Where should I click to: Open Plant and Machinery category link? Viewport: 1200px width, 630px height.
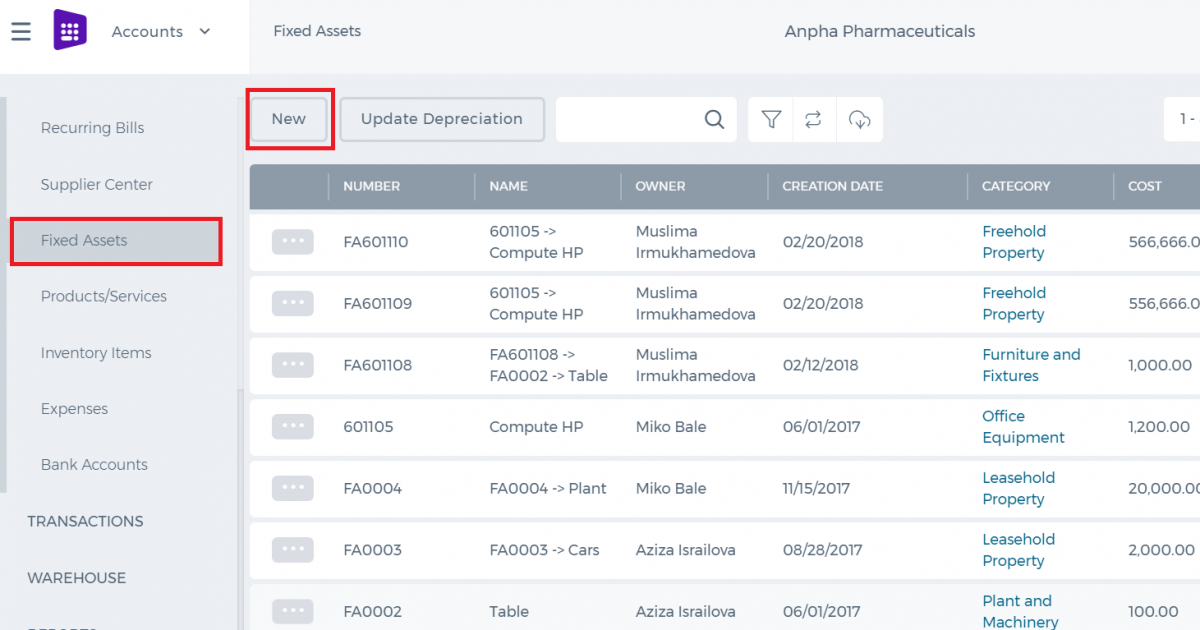[x=1020, y=611]
